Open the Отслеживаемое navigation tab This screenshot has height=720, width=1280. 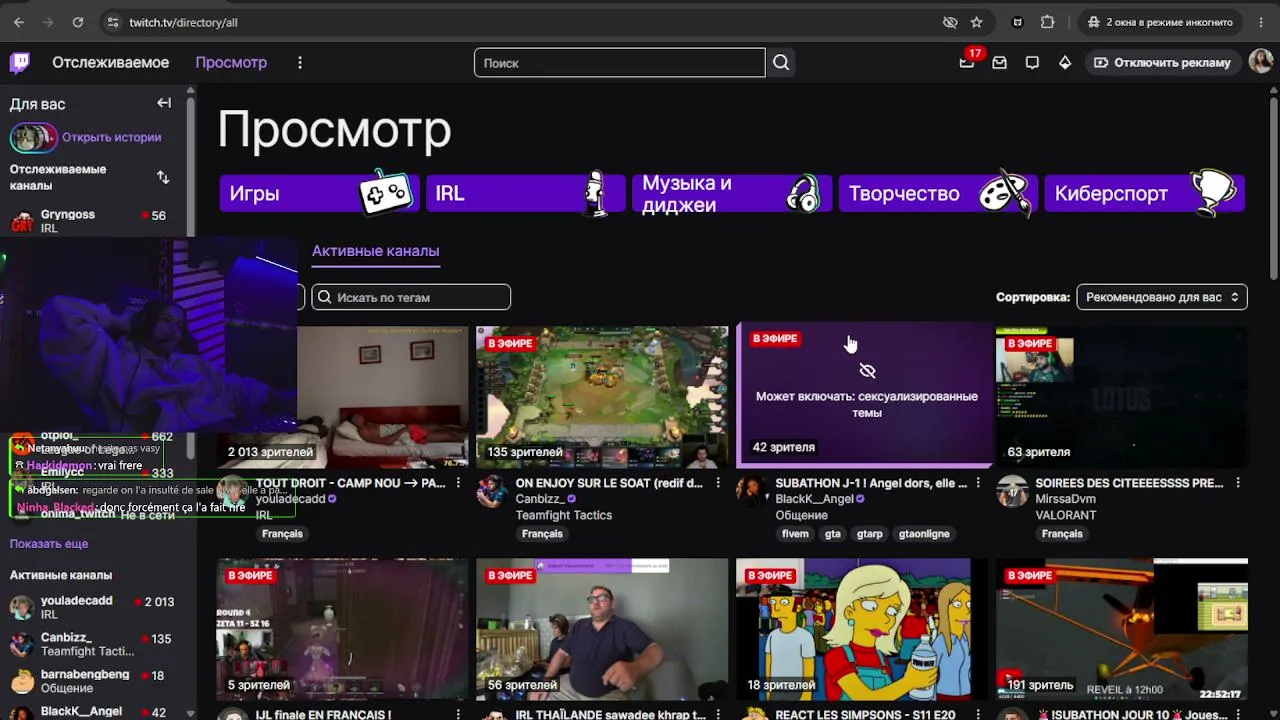[111, 63]
